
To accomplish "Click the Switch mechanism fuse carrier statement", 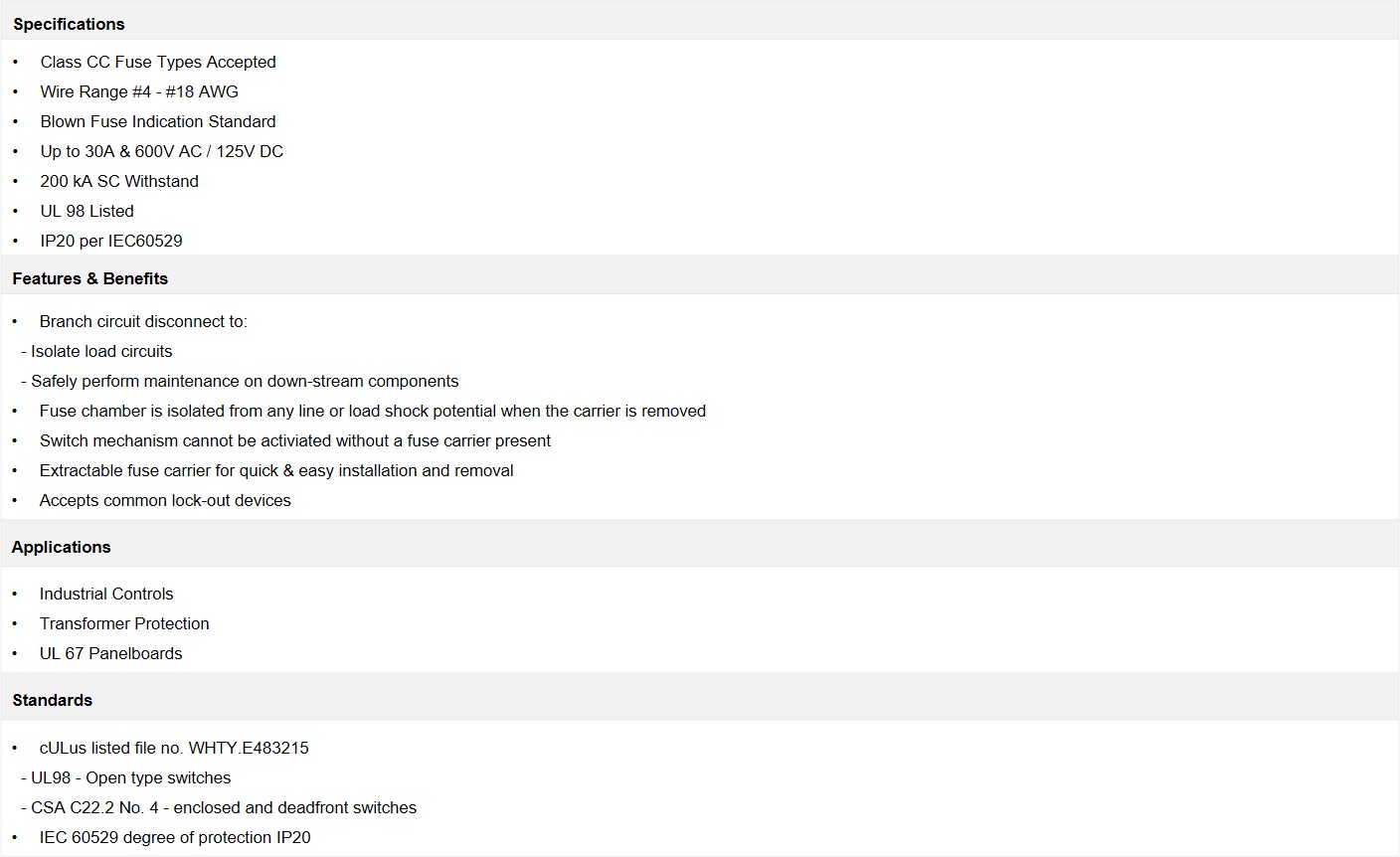I will (295, 440).
